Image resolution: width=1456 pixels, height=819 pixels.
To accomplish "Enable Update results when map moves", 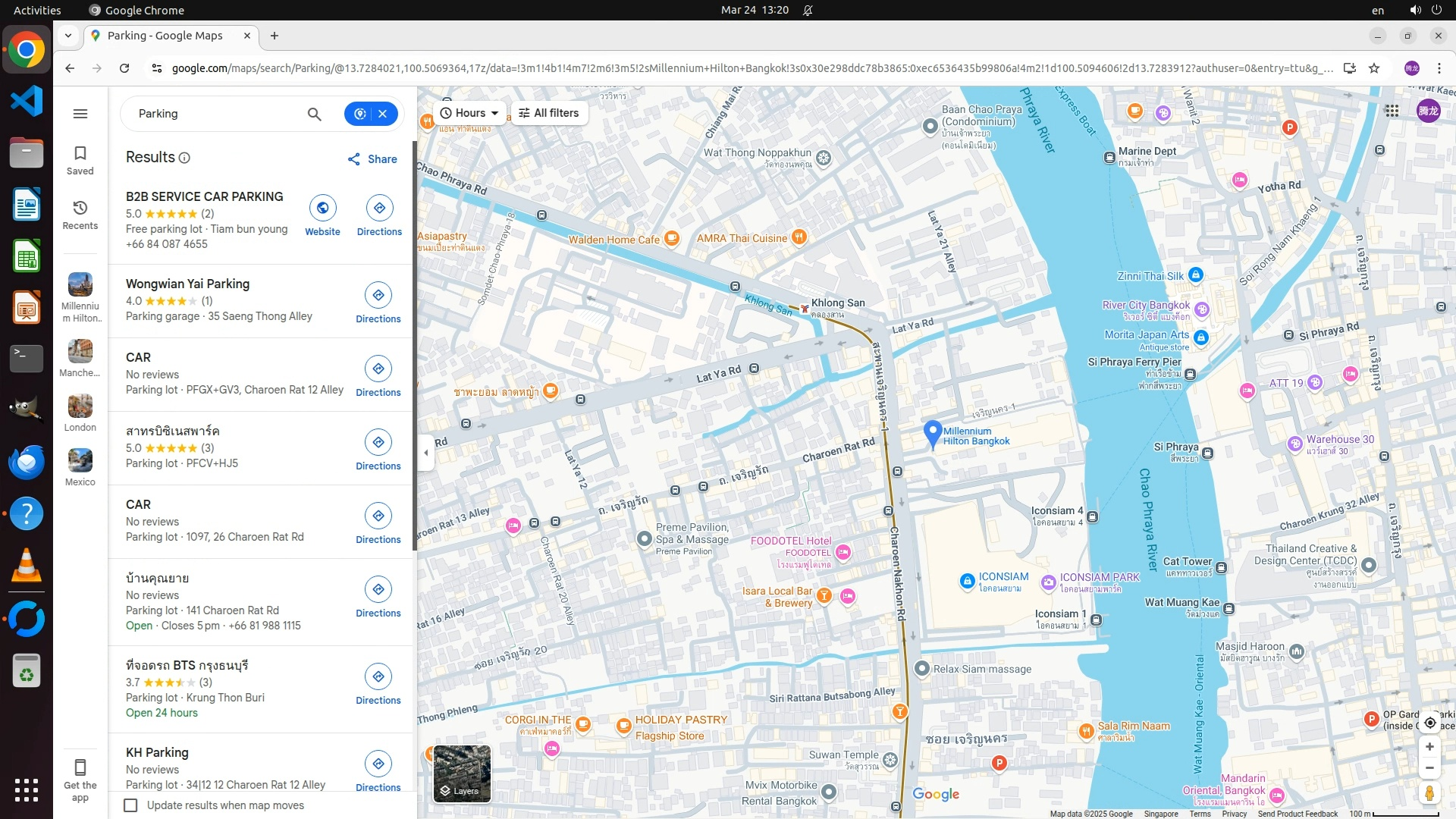I will [x=131, y=805].
